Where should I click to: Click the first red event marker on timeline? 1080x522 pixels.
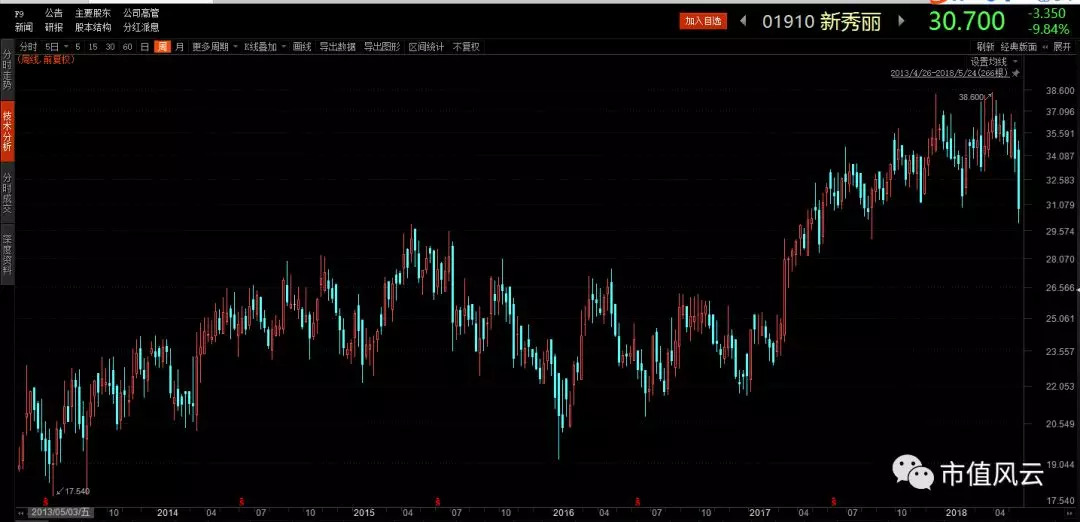click(x=45, y=499)
